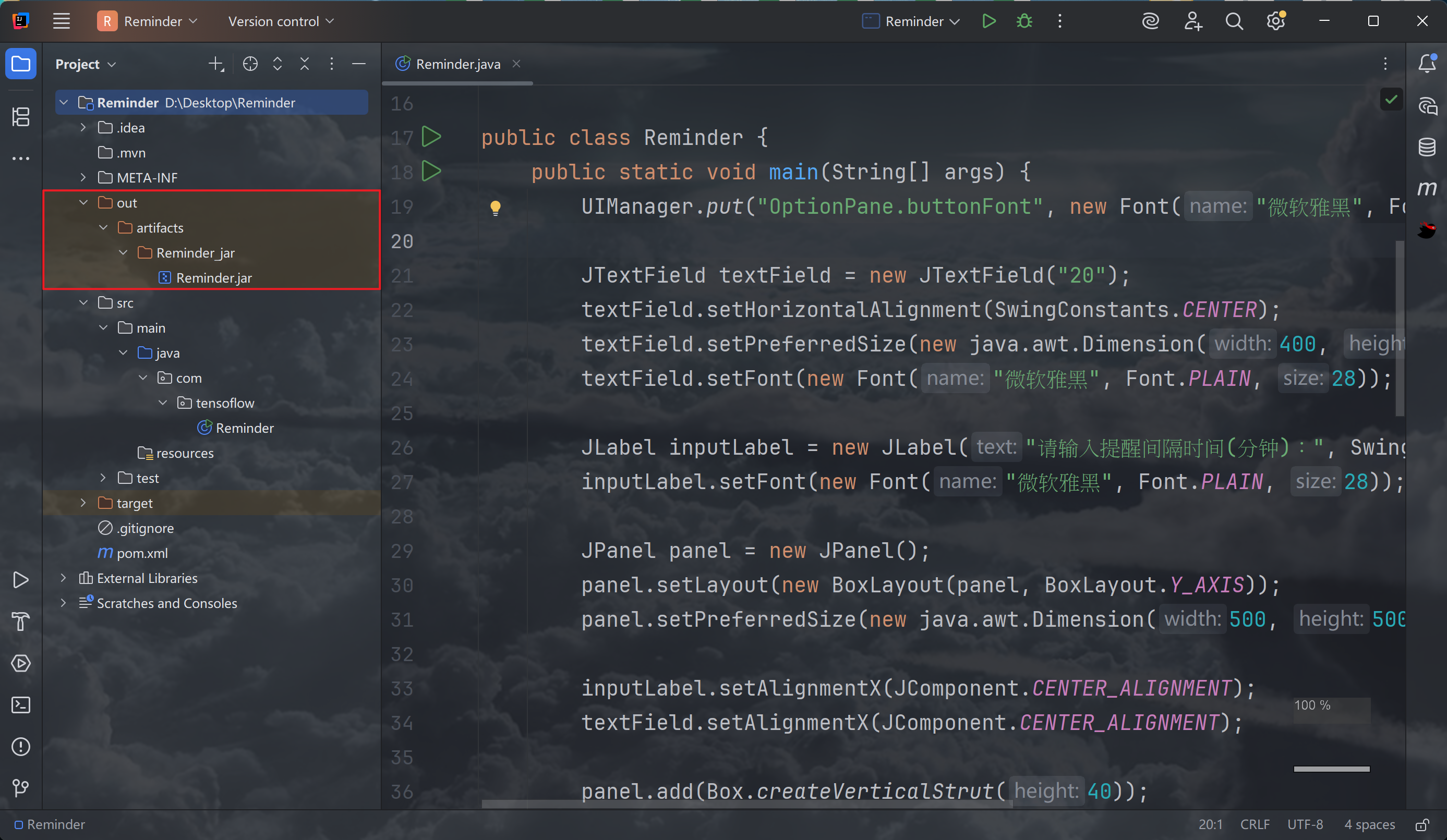The image size is (1447, 840).
Task: Toggle the read-only lock in status bar
Action: point(1422,824)
